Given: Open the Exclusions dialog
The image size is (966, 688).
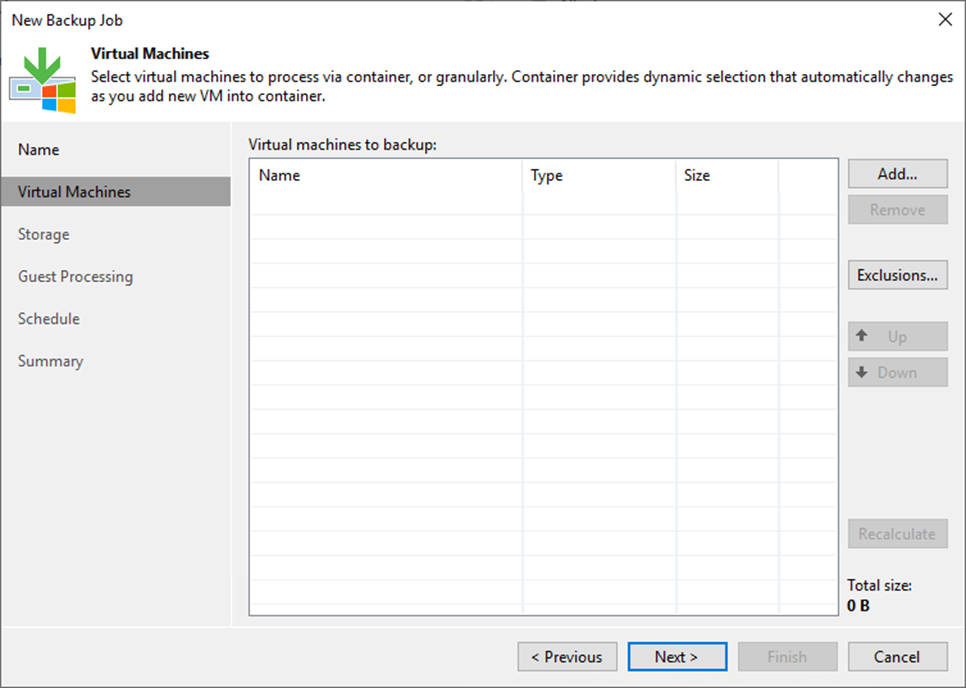Looking at the screenshot, I should [896, 274].
